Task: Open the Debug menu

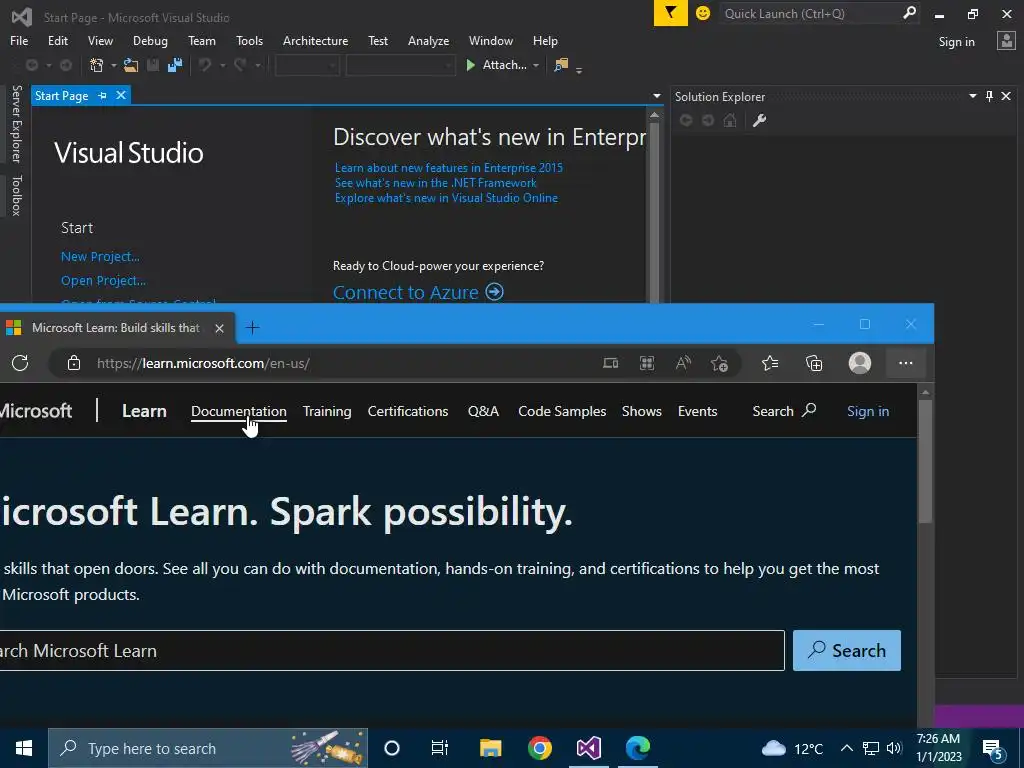Action: click(150, 40)
